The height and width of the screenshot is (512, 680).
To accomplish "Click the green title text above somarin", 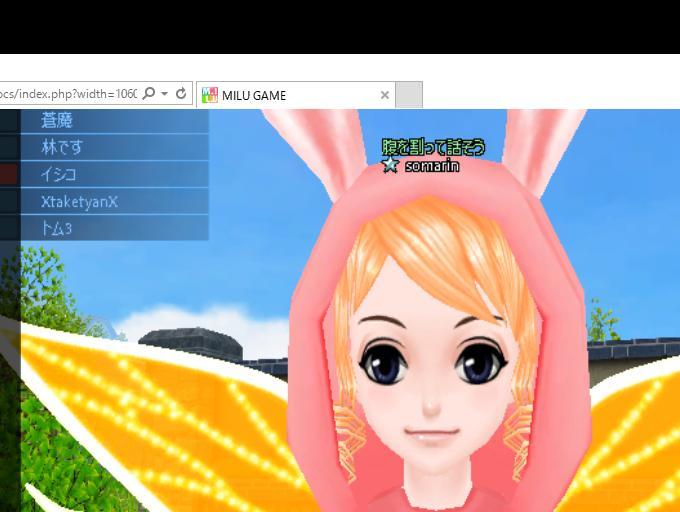I will point(433,147).
